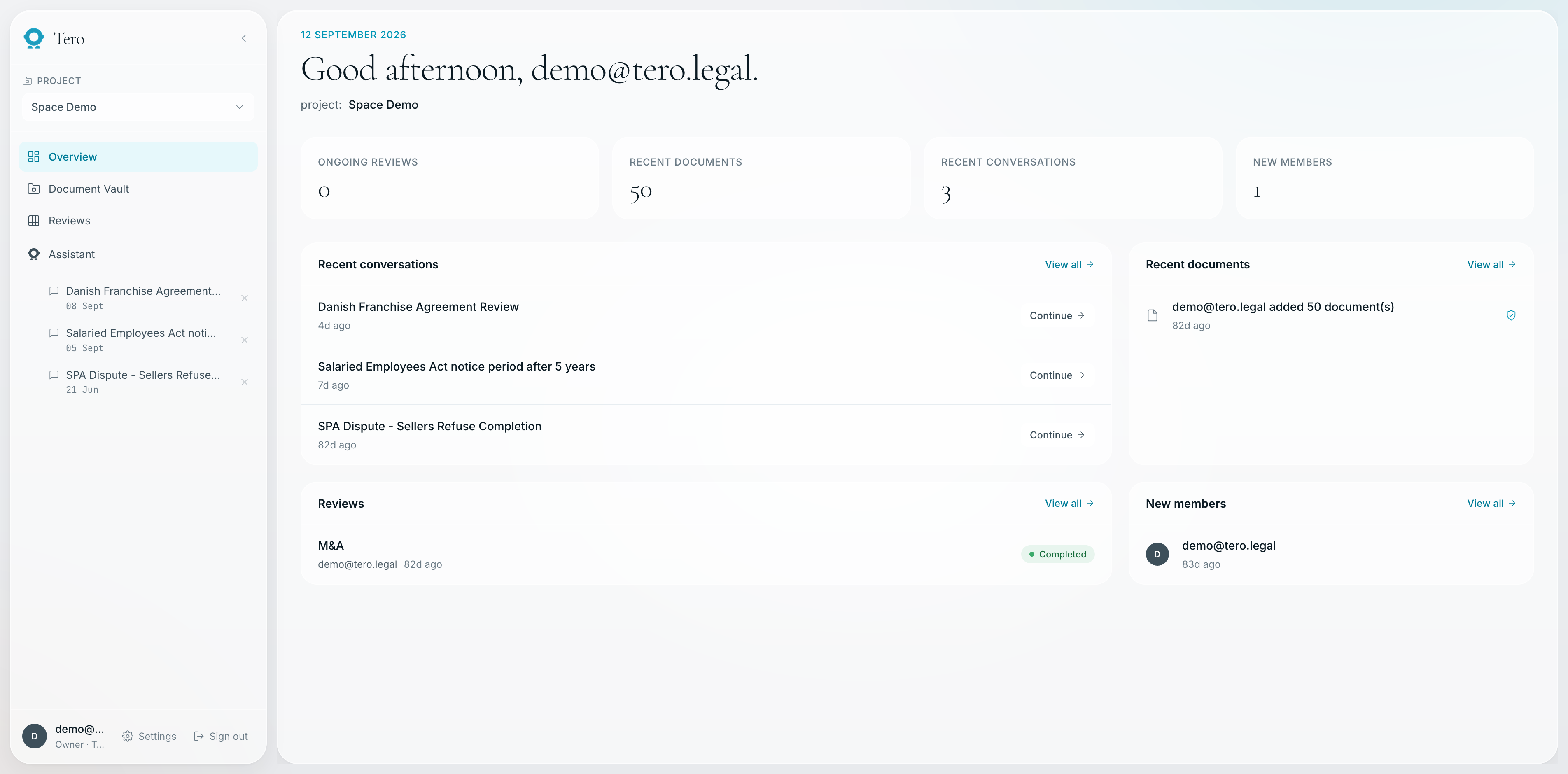1568x774 pixels.
Task: Continue the Salaried Employees Act conversation
Action: pos(1057,375)
